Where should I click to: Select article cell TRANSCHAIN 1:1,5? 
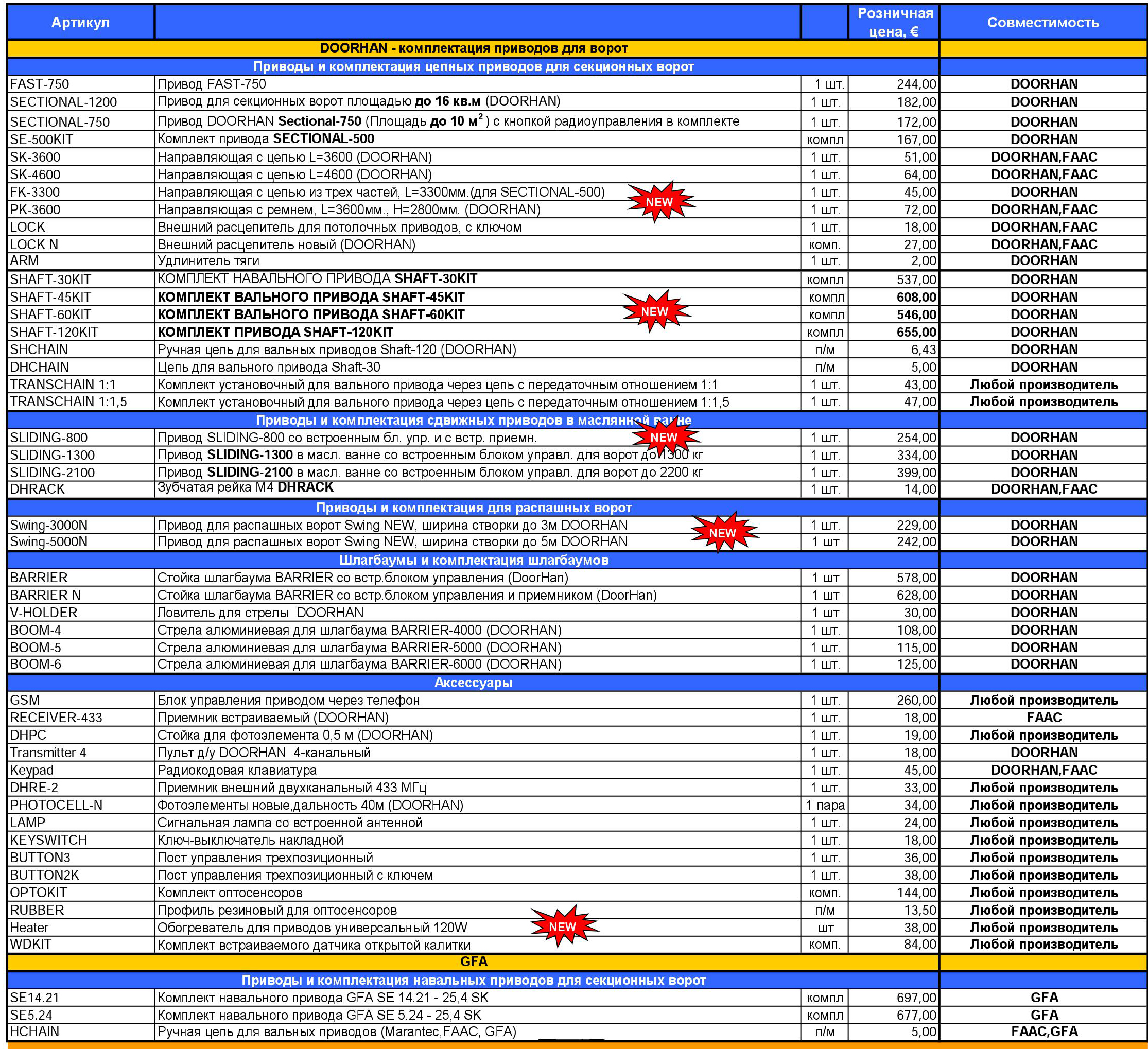[80, 402]
